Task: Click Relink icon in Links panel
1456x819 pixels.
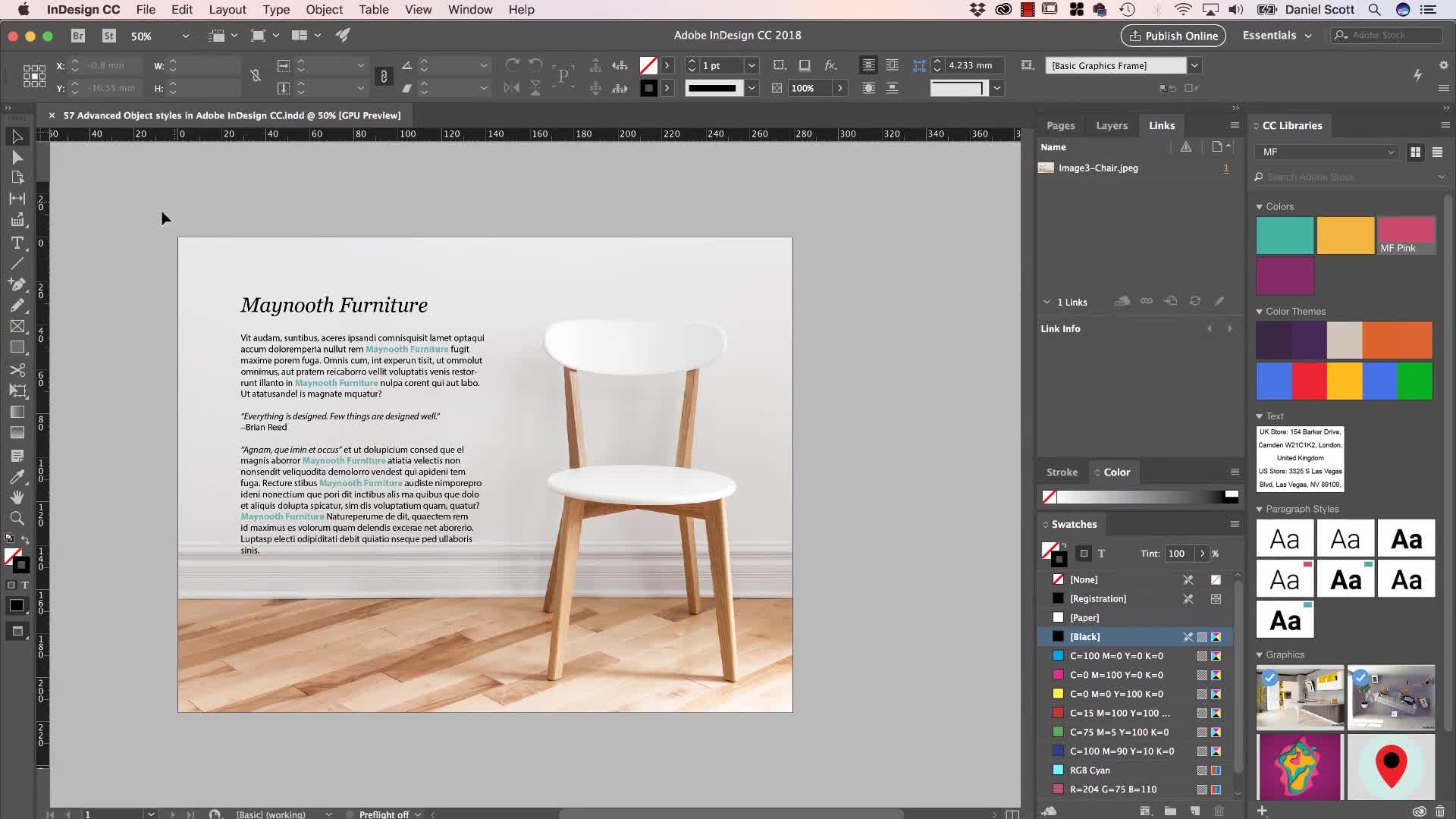Action: (1147, 301)
